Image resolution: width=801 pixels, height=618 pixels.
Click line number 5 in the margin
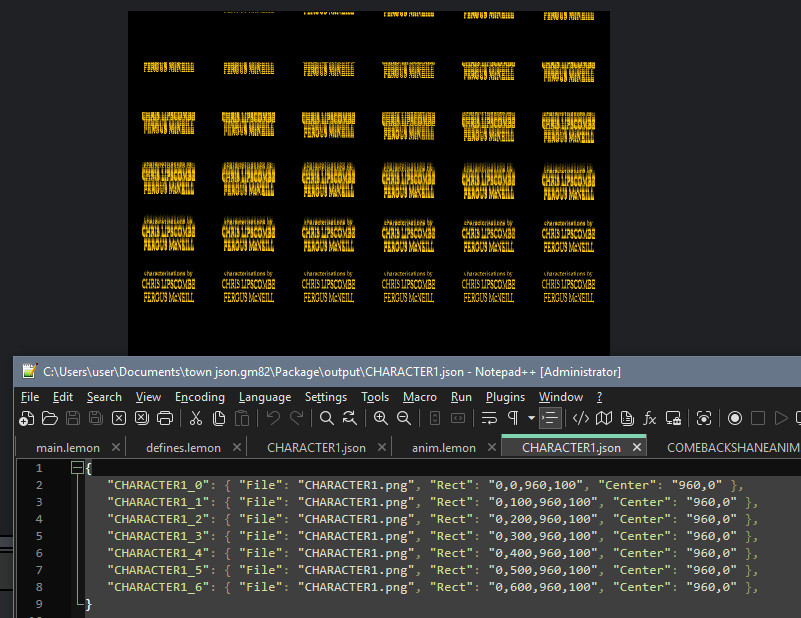tap(39, 535)
